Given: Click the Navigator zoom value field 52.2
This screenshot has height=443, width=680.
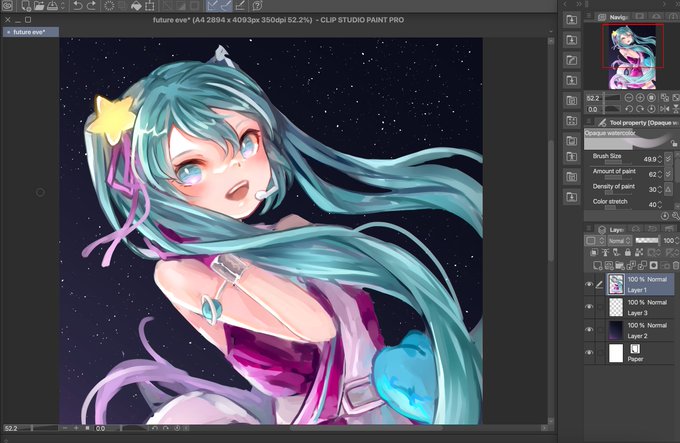Looking at the screenshot, I should 593,98.
